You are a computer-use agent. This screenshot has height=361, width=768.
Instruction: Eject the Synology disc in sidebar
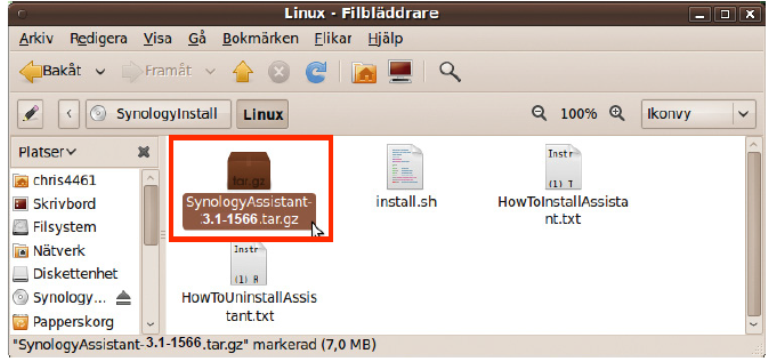(122, 297)
